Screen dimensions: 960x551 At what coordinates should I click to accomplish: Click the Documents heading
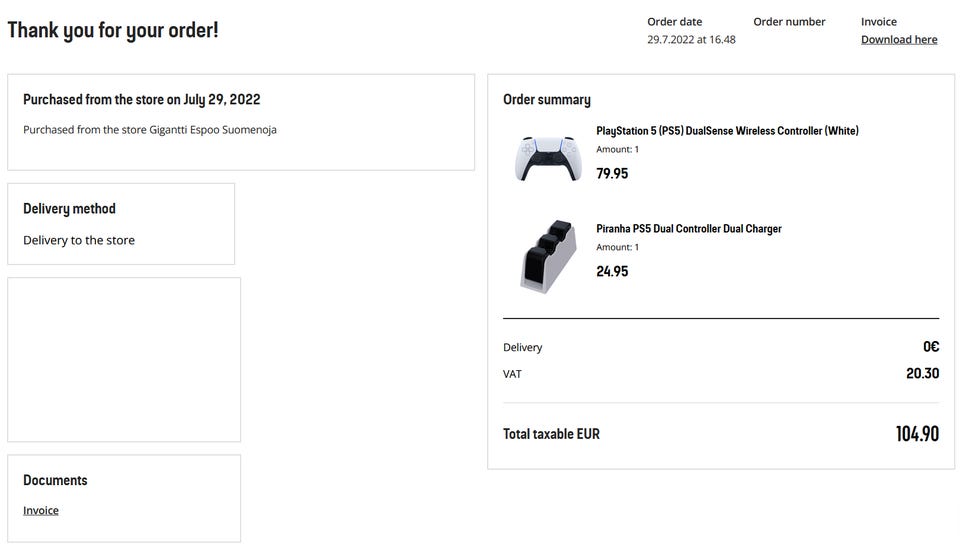55,481
